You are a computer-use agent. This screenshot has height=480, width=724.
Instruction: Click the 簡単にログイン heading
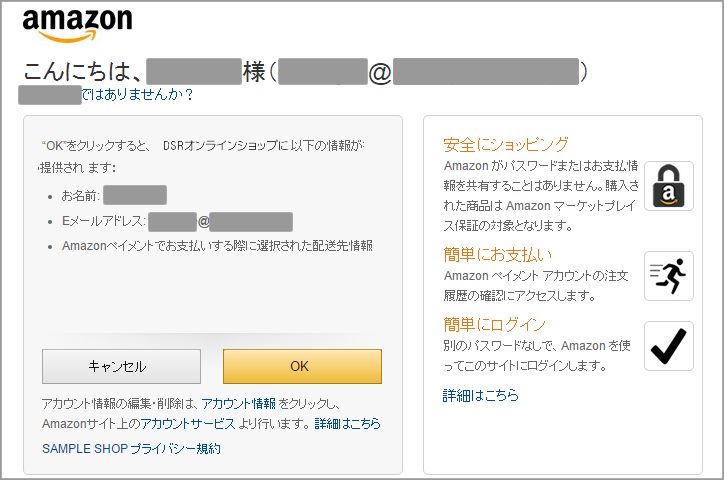(x=495, y=324)
